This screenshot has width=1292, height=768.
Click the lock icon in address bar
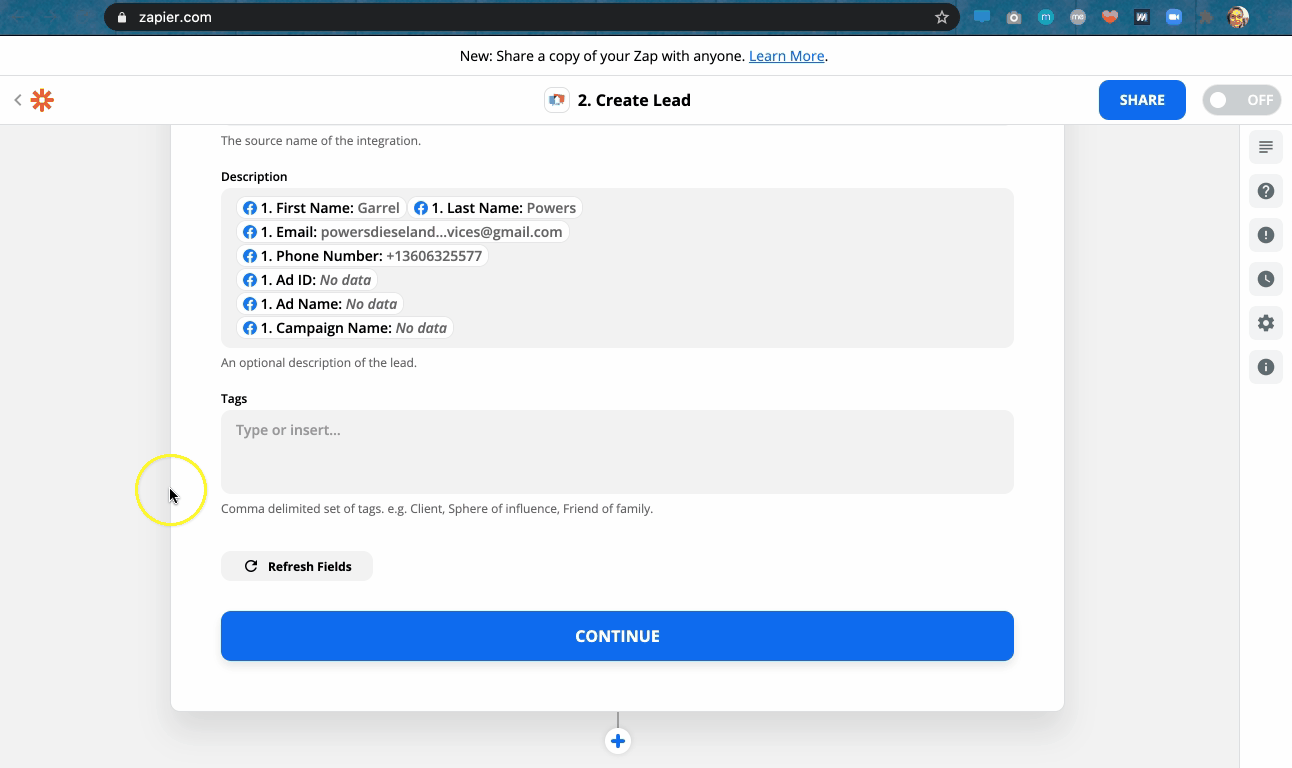(x=122, y=17)
